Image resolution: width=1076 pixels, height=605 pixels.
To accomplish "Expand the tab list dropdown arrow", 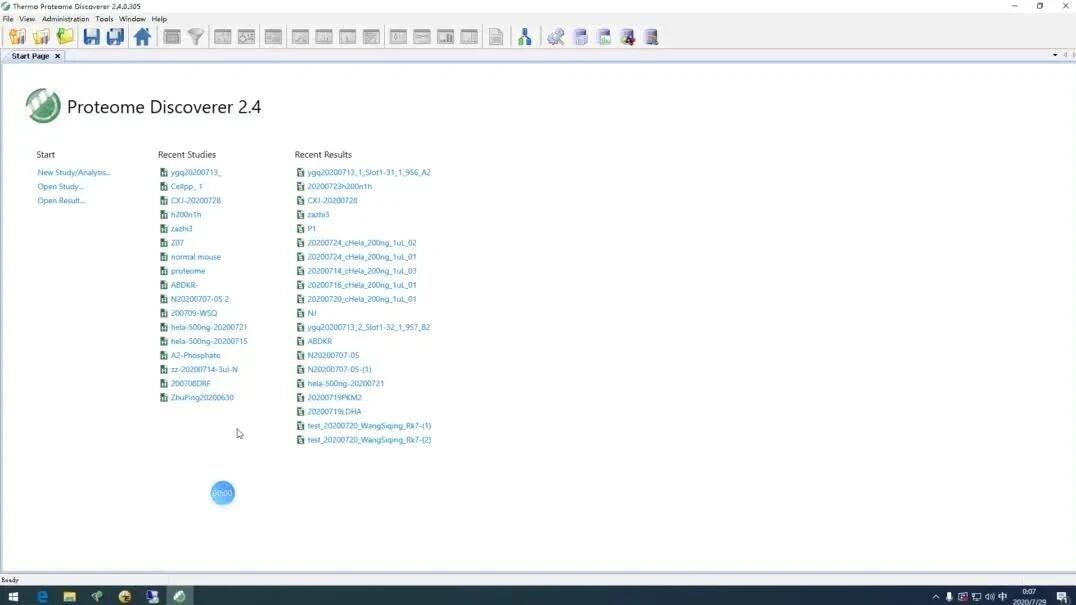I will [x=1055, y=55].
